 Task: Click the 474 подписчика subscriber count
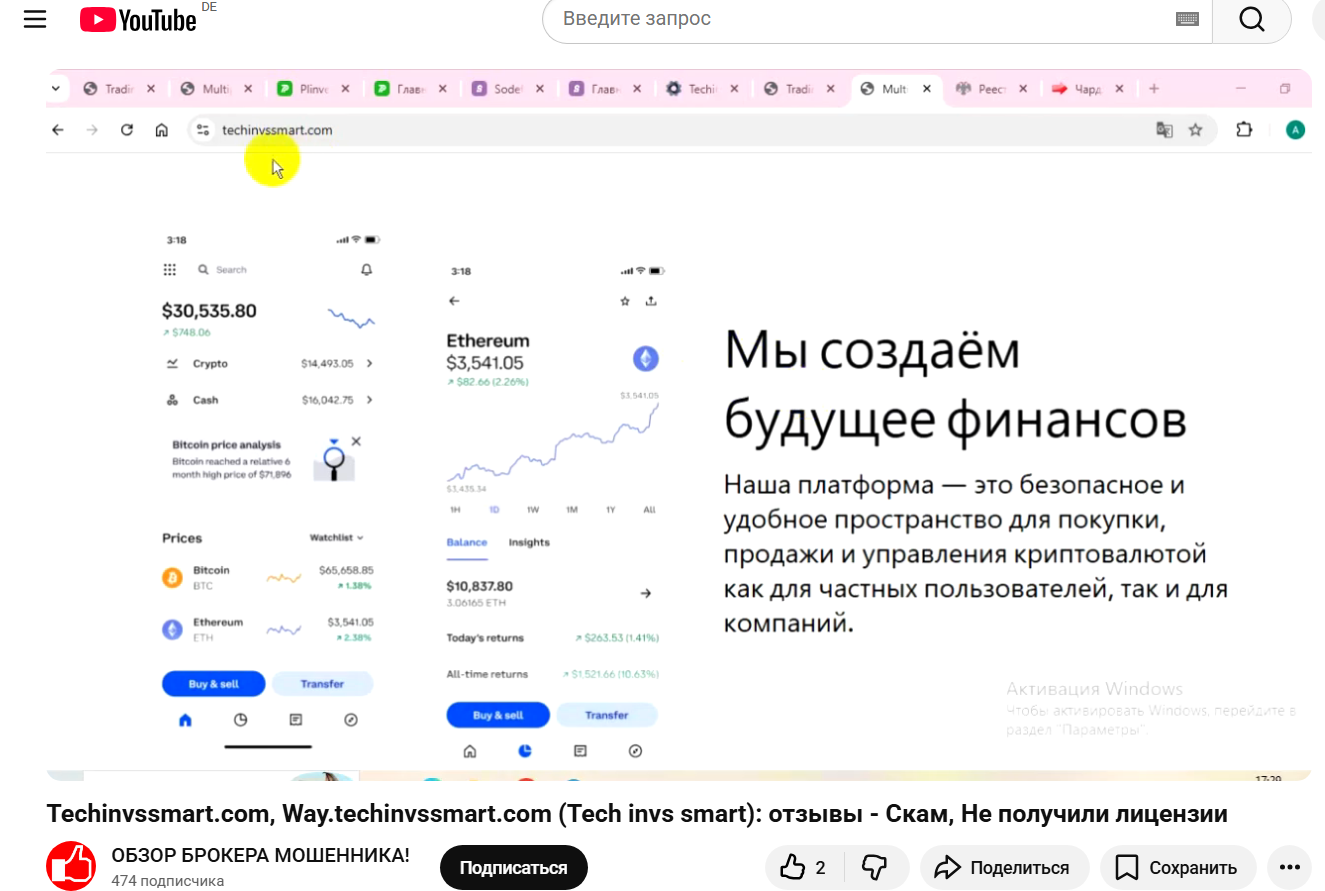click(168, 881)
